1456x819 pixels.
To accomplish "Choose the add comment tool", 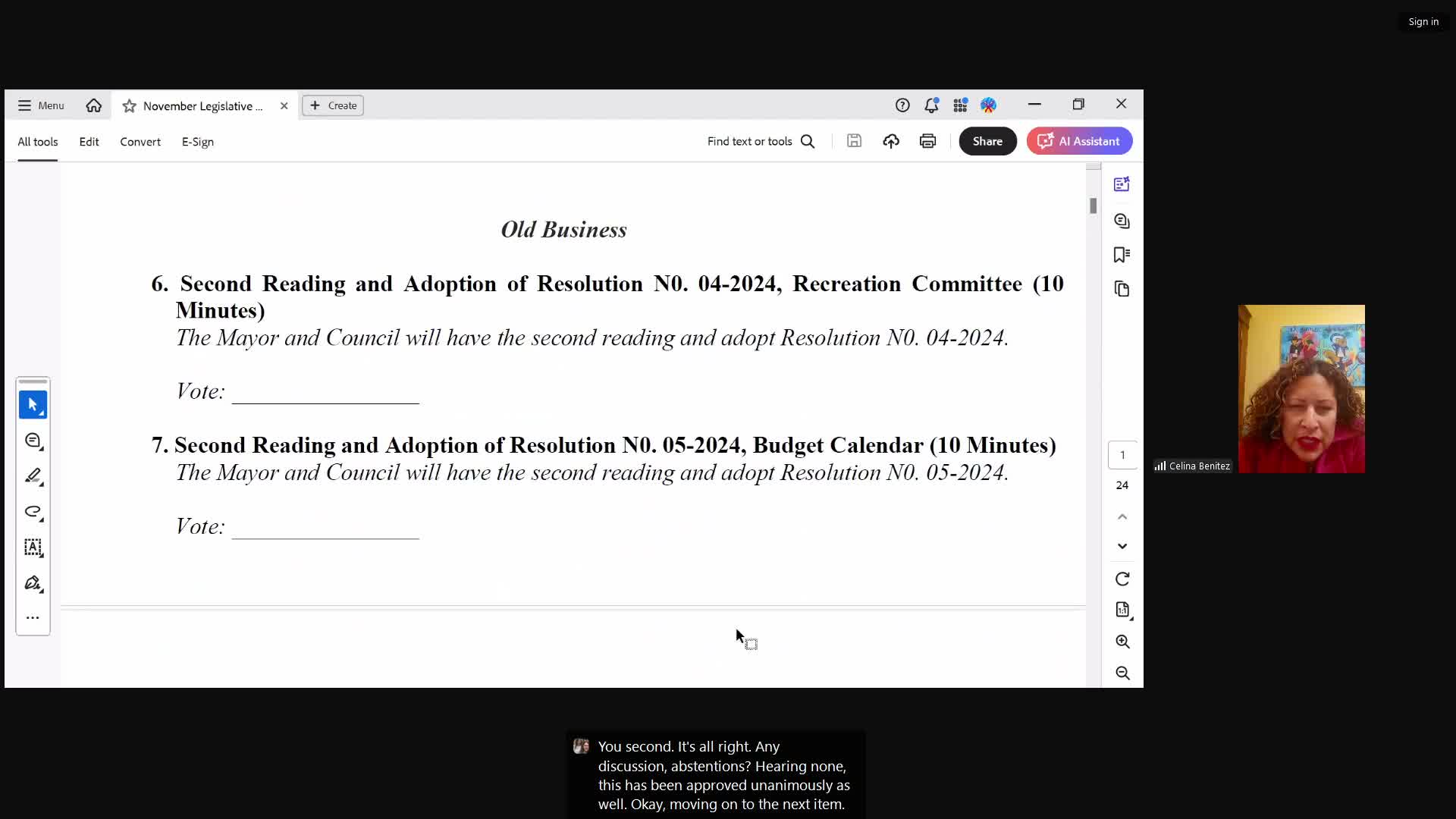I will (33, 441).
